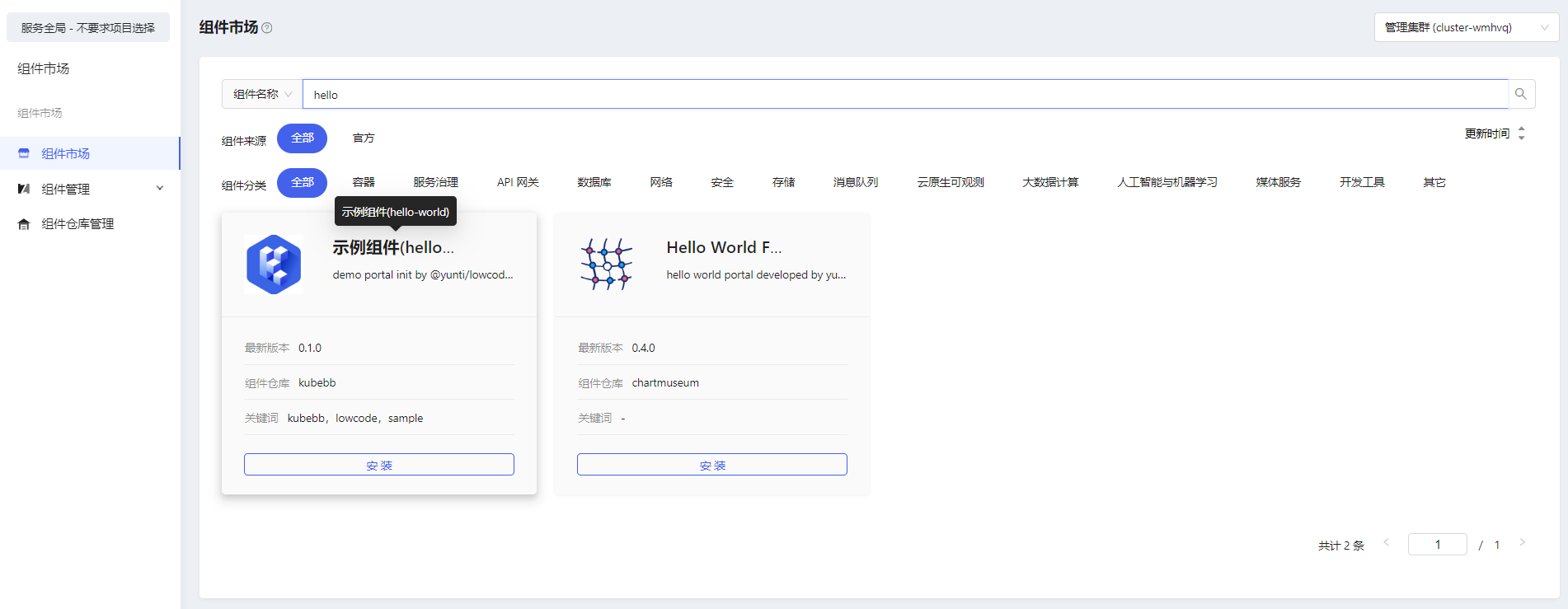
Task: Click the page number input box
Action: coord(1438,545)
